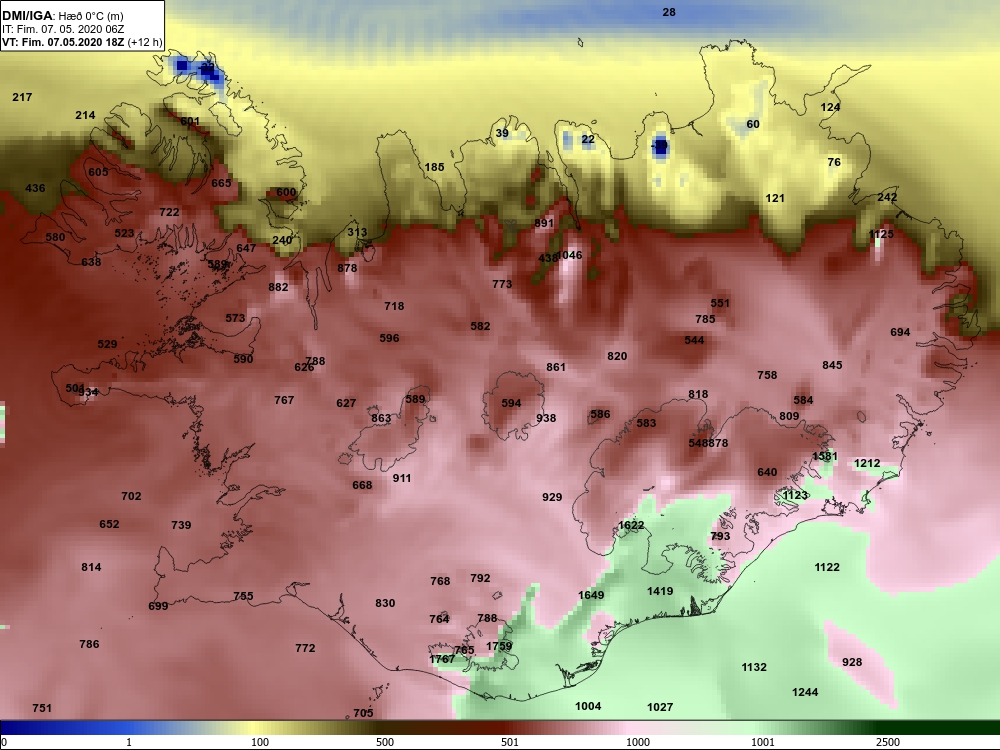The image size is (1000, 750).
Task: Click the map value 436
Action: click(x=35, y=188)
